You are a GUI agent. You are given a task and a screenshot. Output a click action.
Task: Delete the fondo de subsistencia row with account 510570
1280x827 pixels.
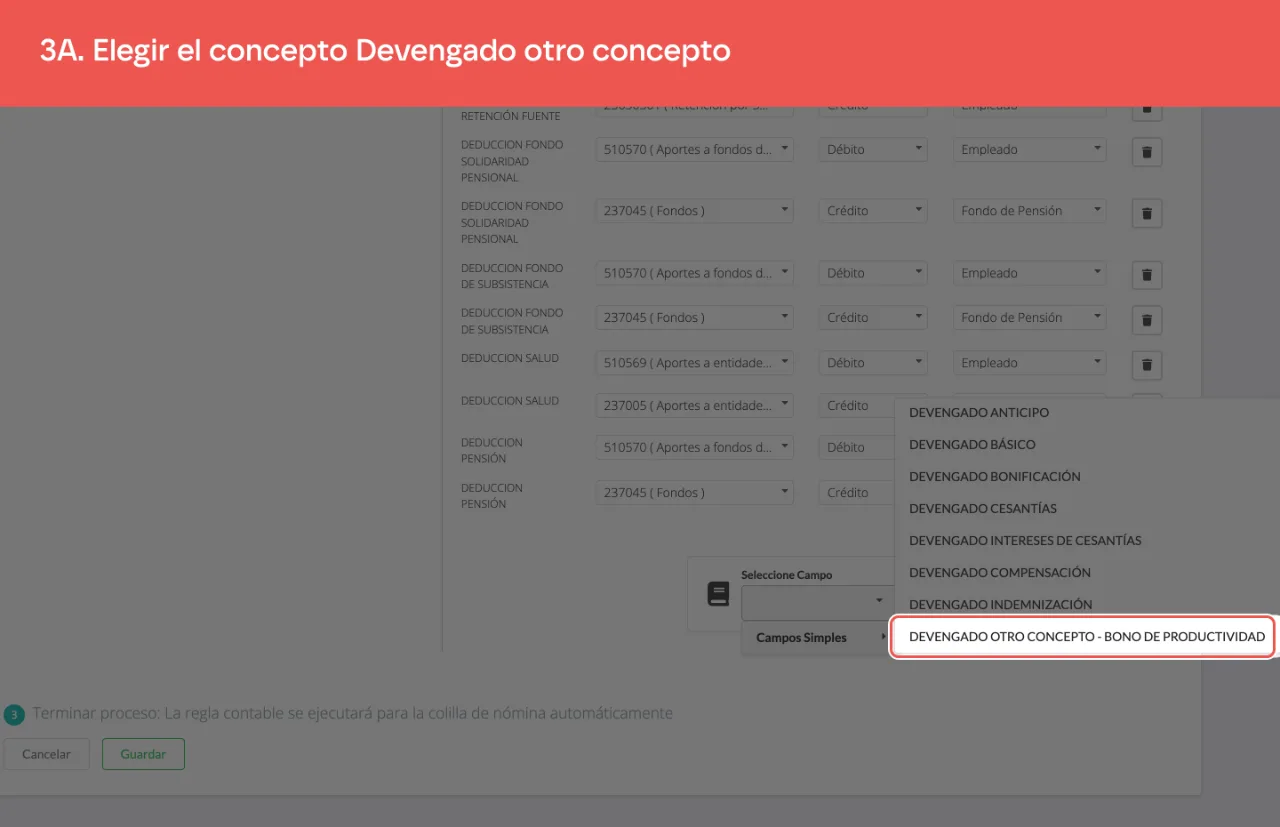pos(1147,275)
